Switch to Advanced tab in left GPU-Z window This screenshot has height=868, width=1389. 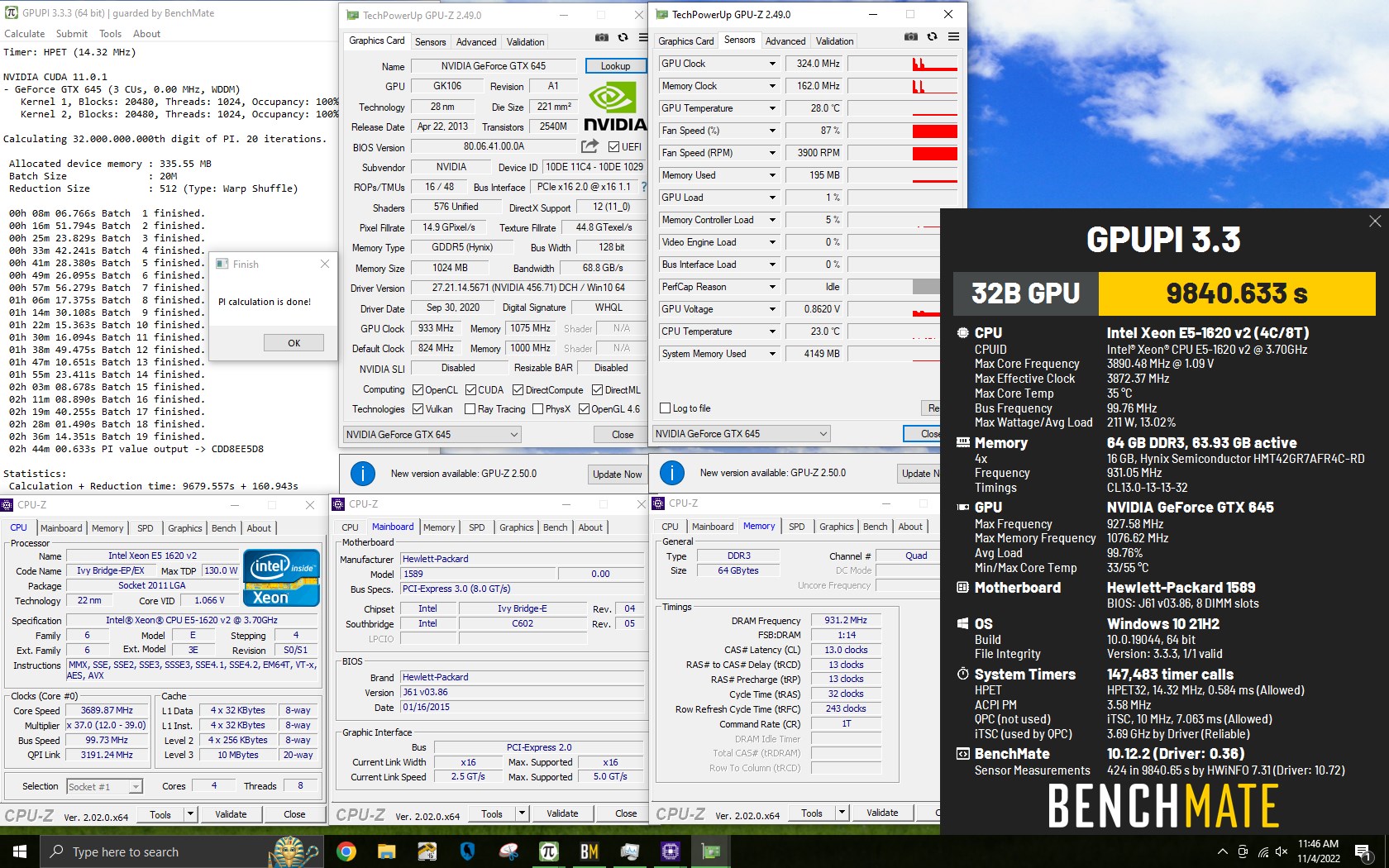point(476,42)
